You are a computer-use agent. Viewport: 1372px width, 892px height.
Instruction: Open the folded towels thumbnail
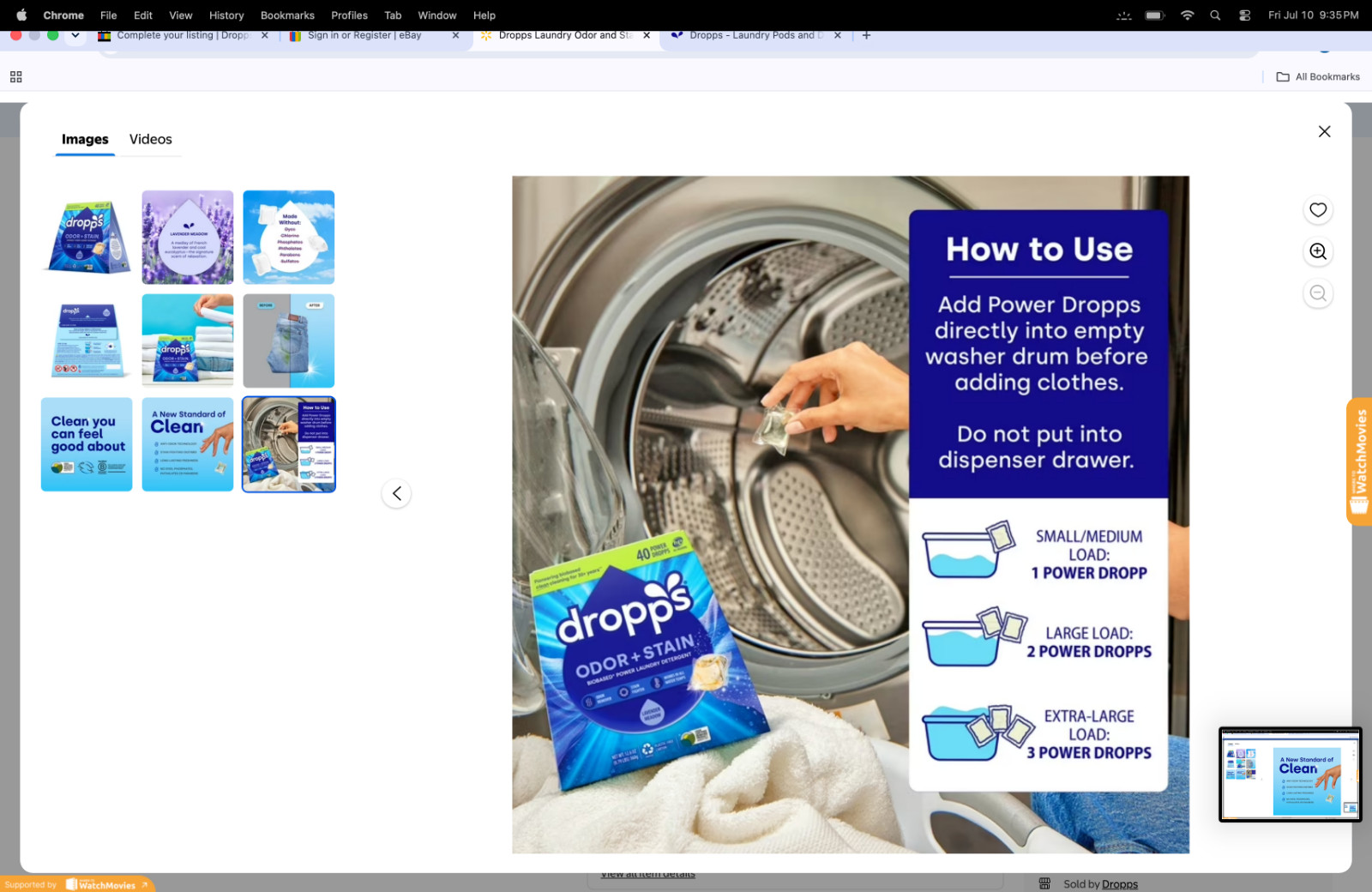click(x=188, y=341)
